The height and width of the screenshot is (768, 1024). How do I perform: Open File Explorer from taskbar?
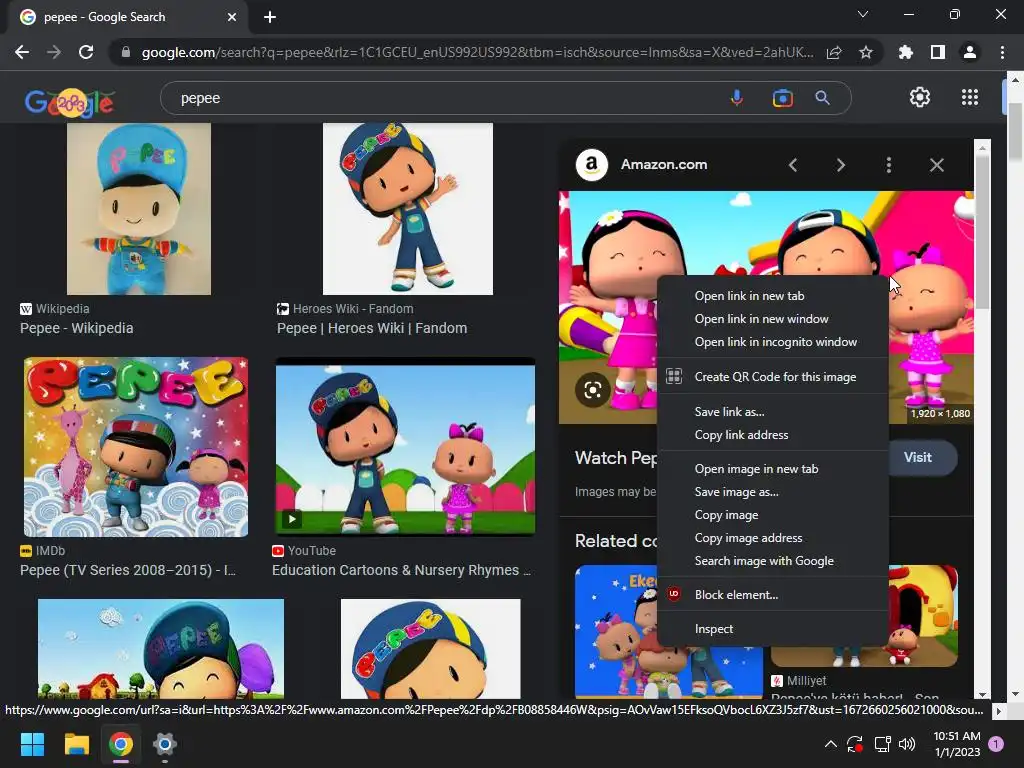(x=76, y=744)
